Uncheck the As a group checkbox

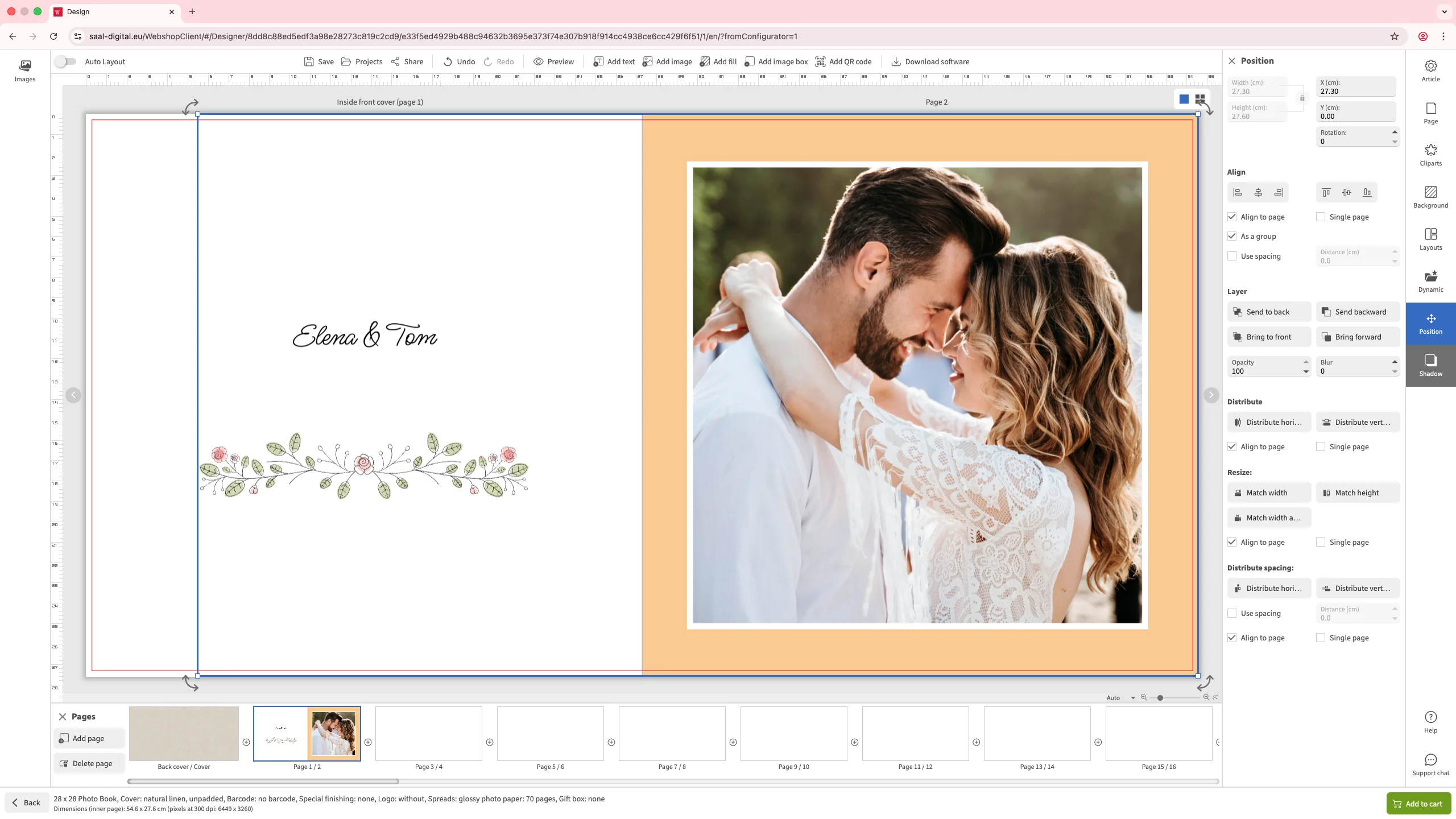tap(1232, 236)
